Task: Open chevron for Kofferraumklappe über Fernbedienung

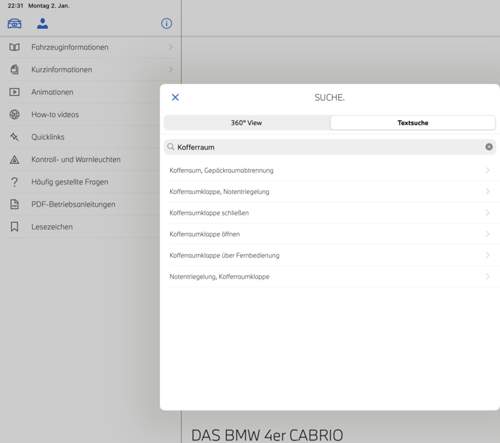Action: pyautogui.click(x=487, y=255)
